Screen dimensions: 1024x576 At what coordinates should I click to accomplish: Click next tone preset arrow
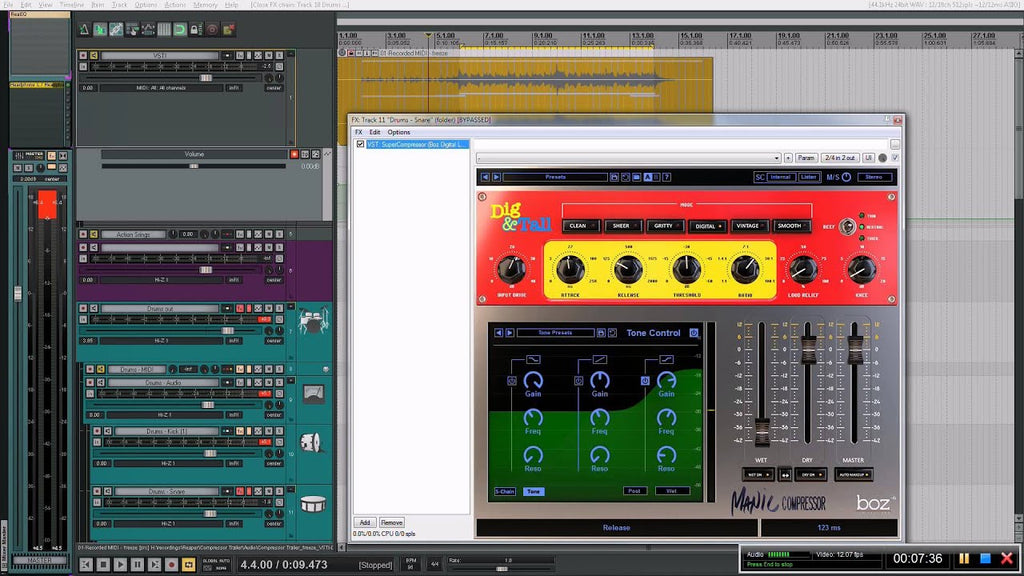pyautogui.click(x=509, y=333)
